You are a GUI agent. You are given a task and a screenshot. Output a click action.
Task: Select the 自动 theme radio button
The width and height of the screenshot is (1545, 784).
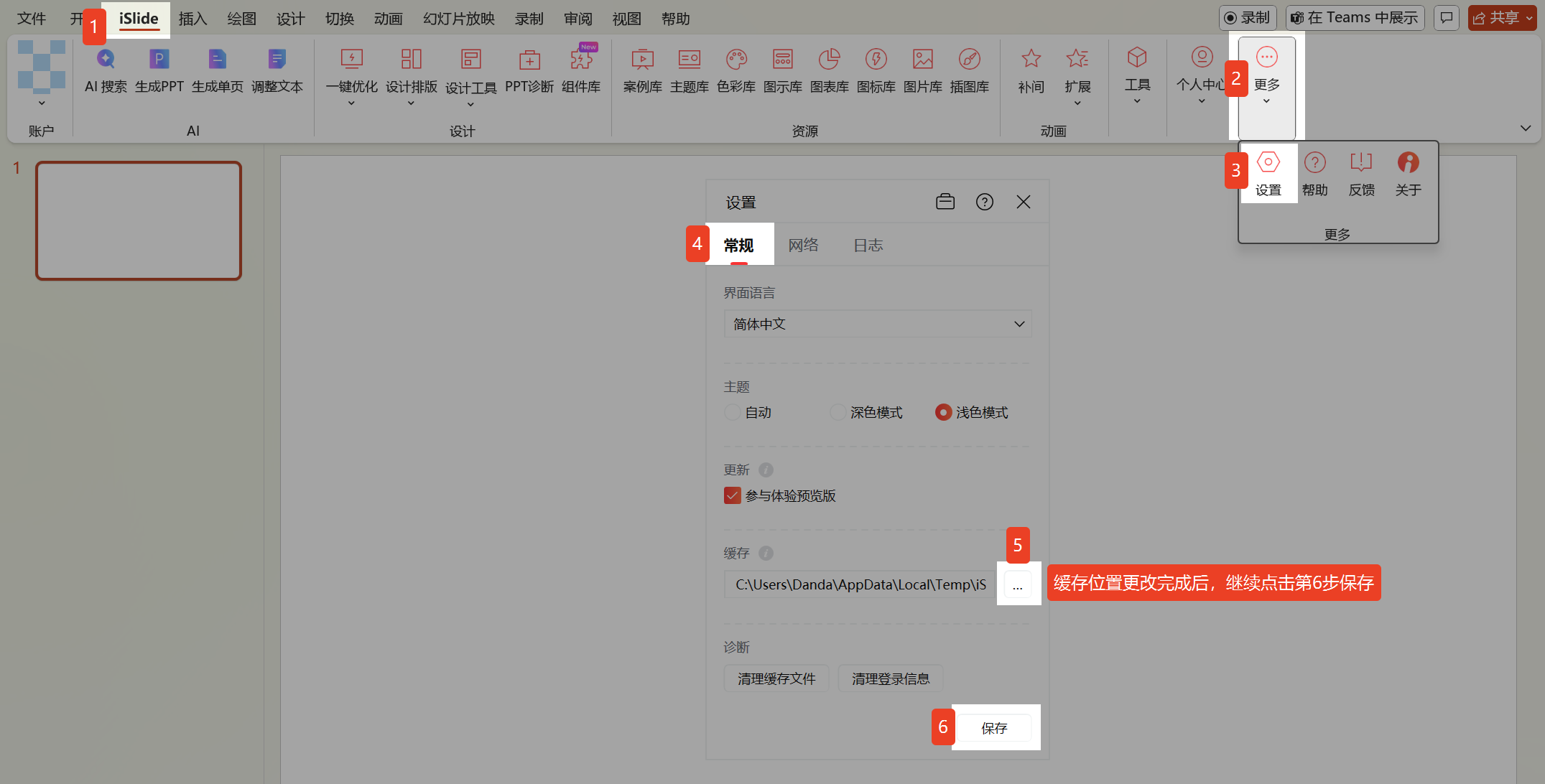point(732,412)
